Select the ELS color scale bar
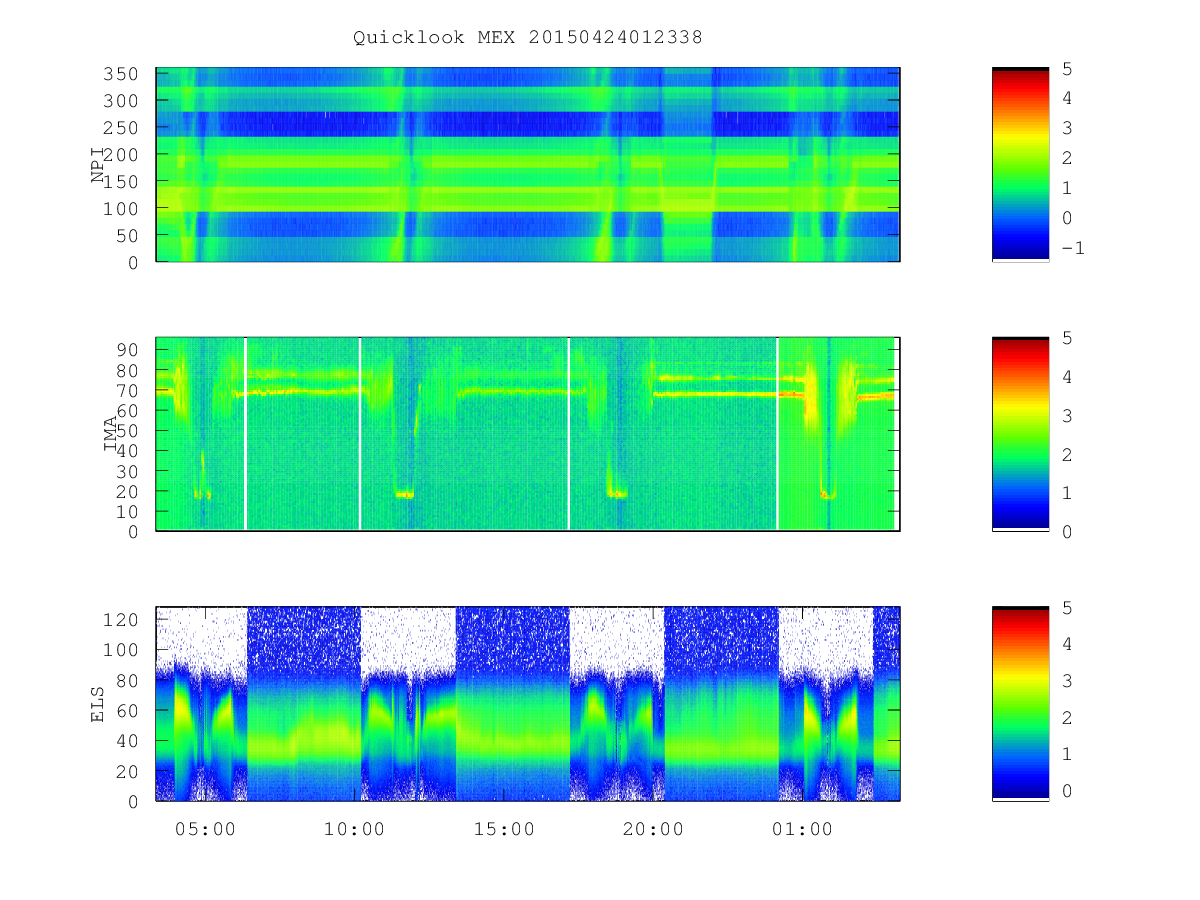The width and height of the screenshot is (1200, 900). [1020, 703]
